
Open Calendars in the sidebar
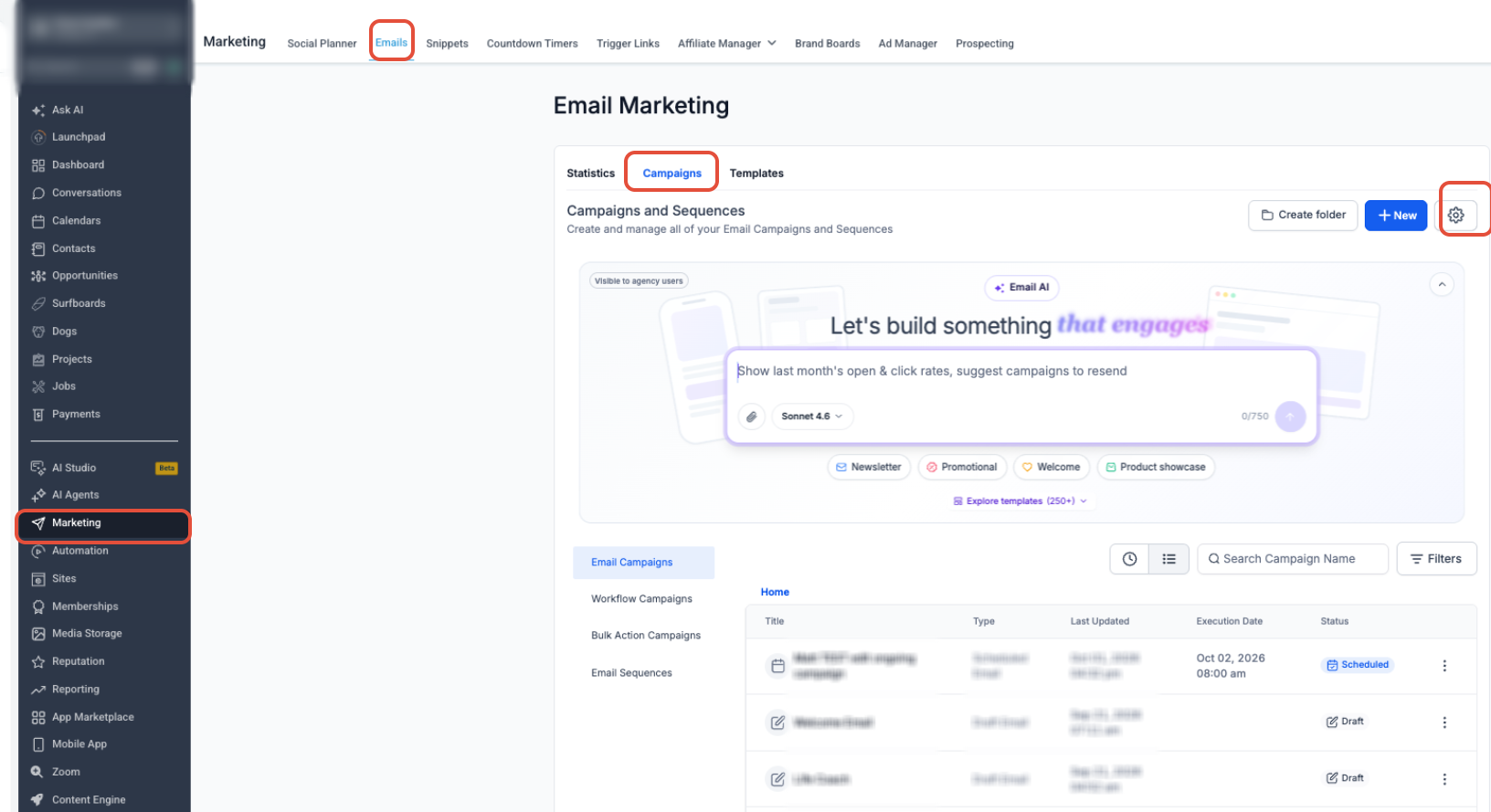76,221
